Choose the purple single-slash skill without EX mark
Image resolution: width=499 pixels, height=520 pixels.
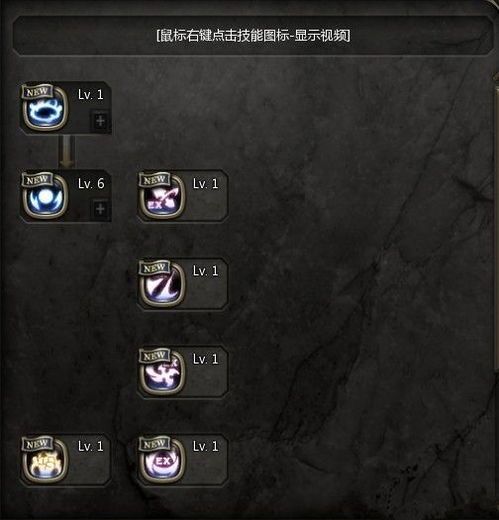(162, 285)
